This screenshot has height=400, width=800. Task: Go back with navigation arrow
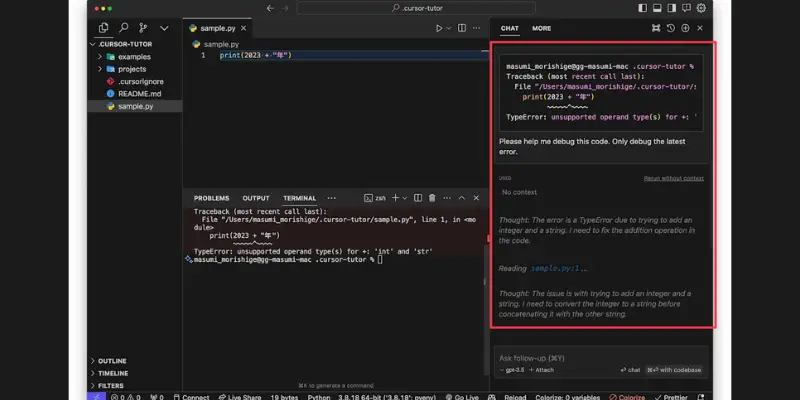(270, 8)
